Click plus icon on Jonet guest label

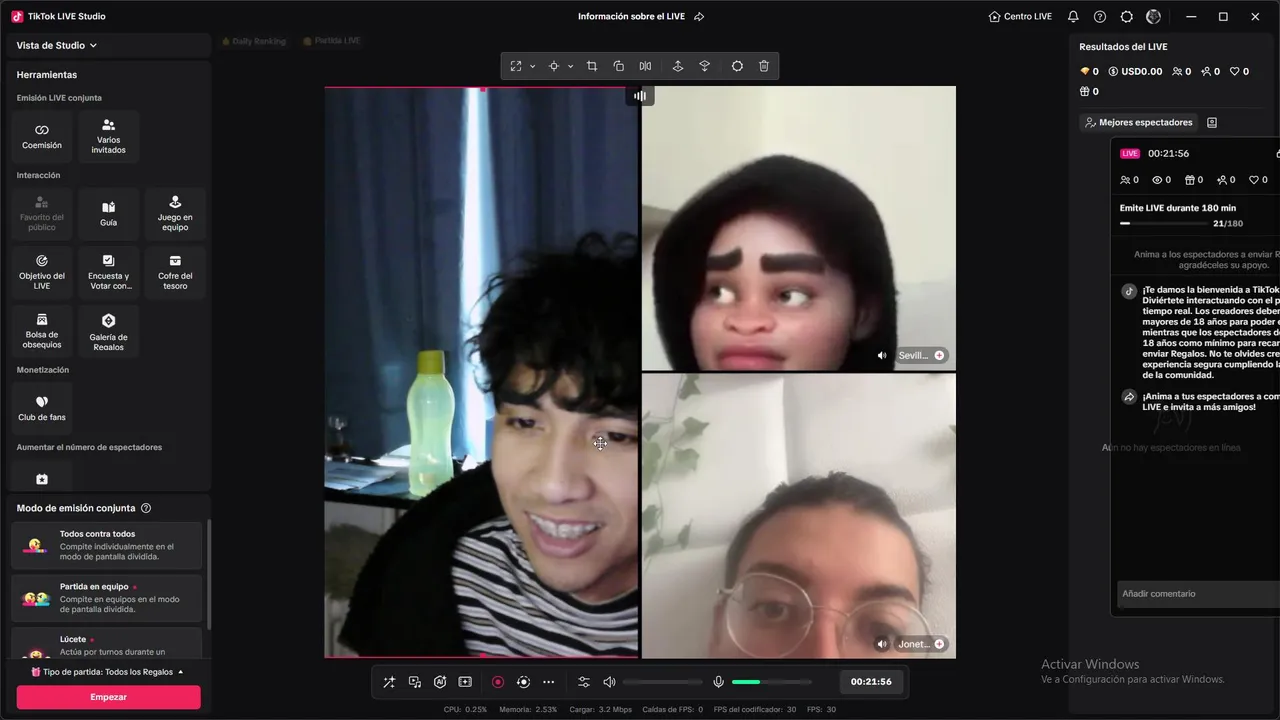(x=939, y=644)
